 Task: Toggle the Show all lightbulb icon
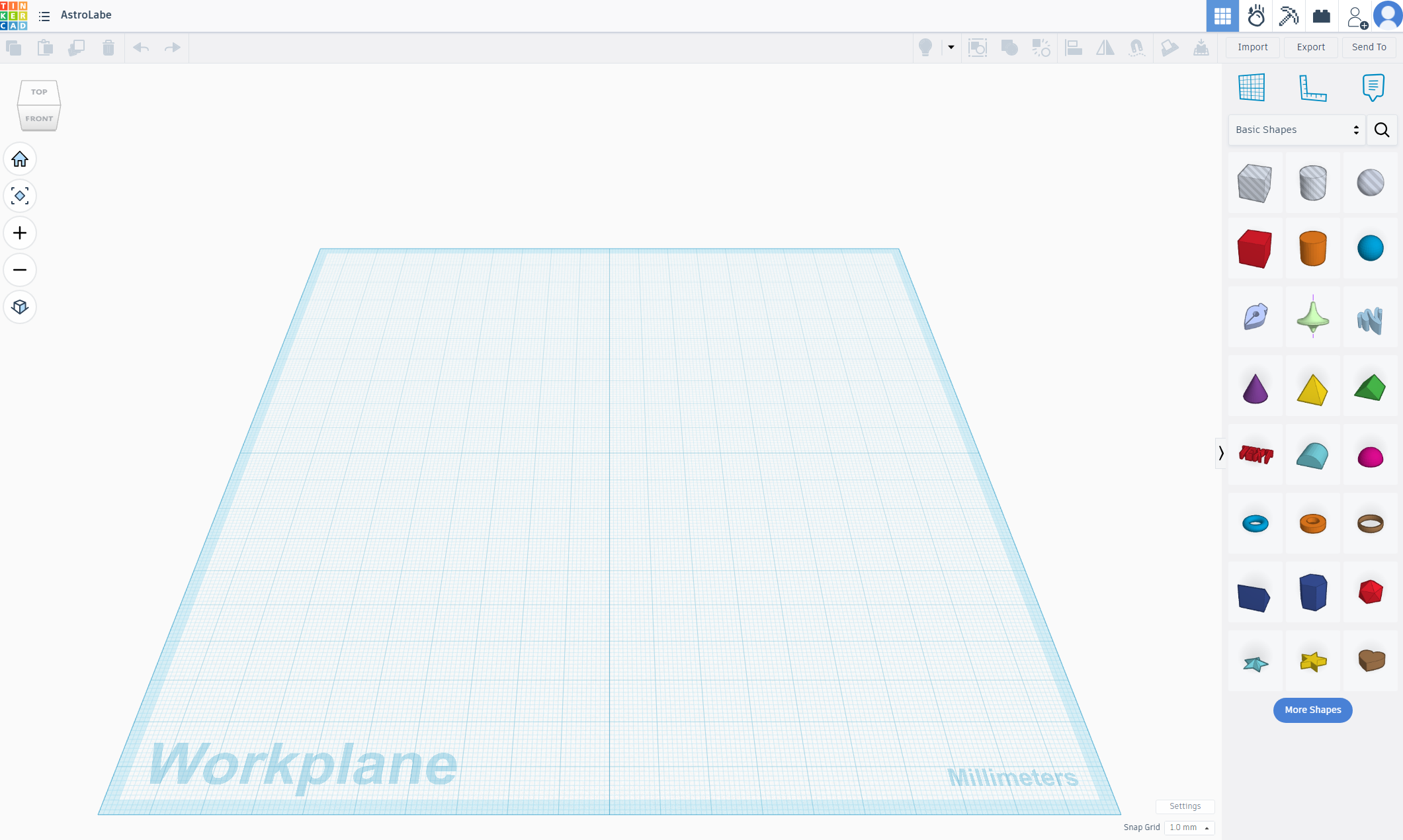925,48
